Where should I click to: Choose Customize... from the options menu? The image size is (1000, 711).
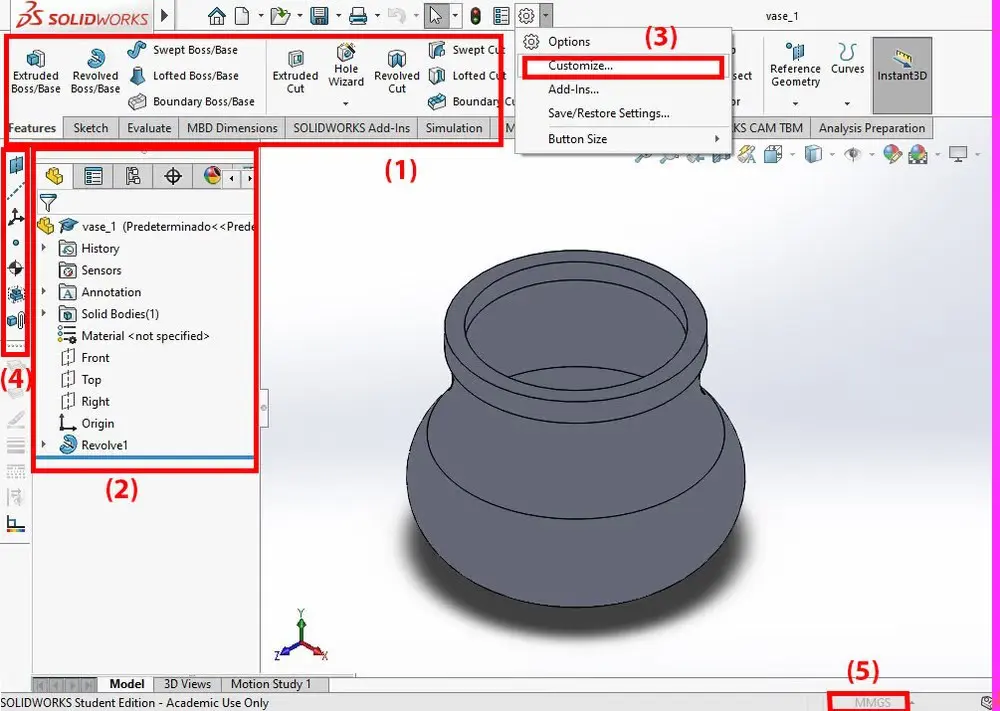580,66
